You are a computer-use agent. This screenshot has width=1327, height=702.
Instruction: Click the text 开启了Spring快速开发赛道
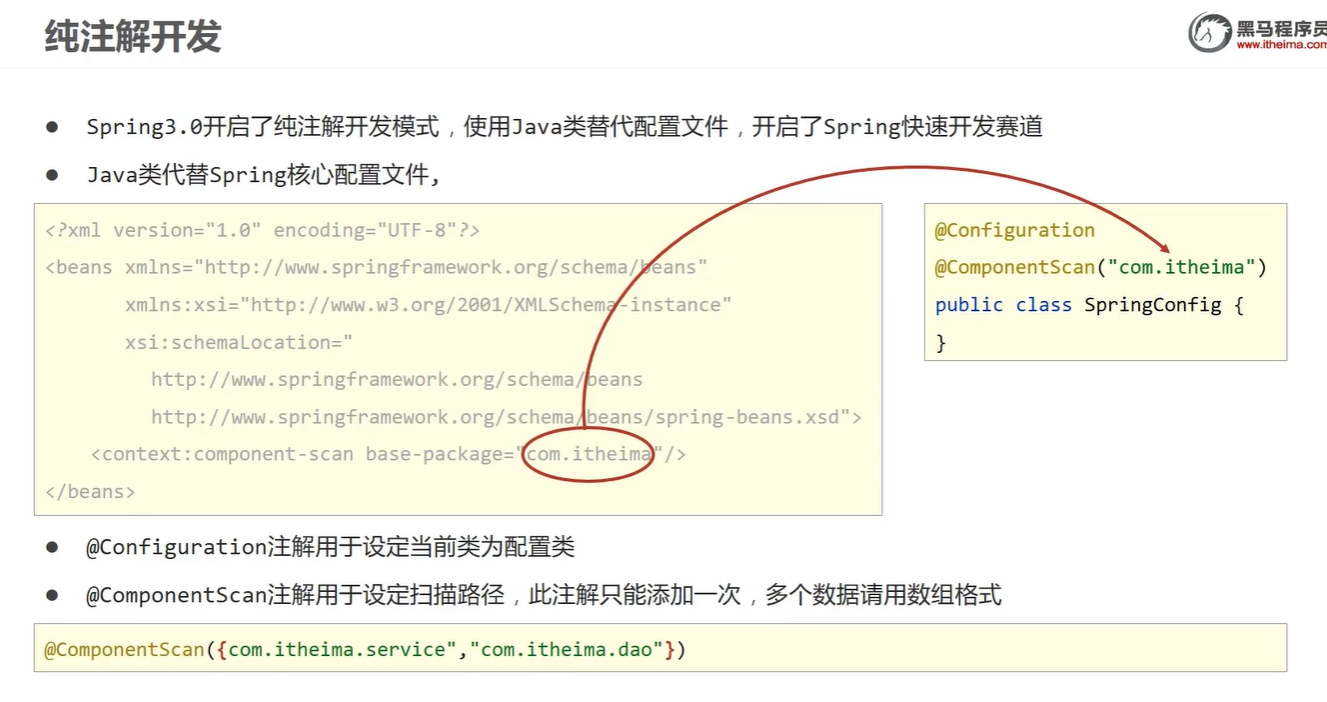tap(897, 127)
